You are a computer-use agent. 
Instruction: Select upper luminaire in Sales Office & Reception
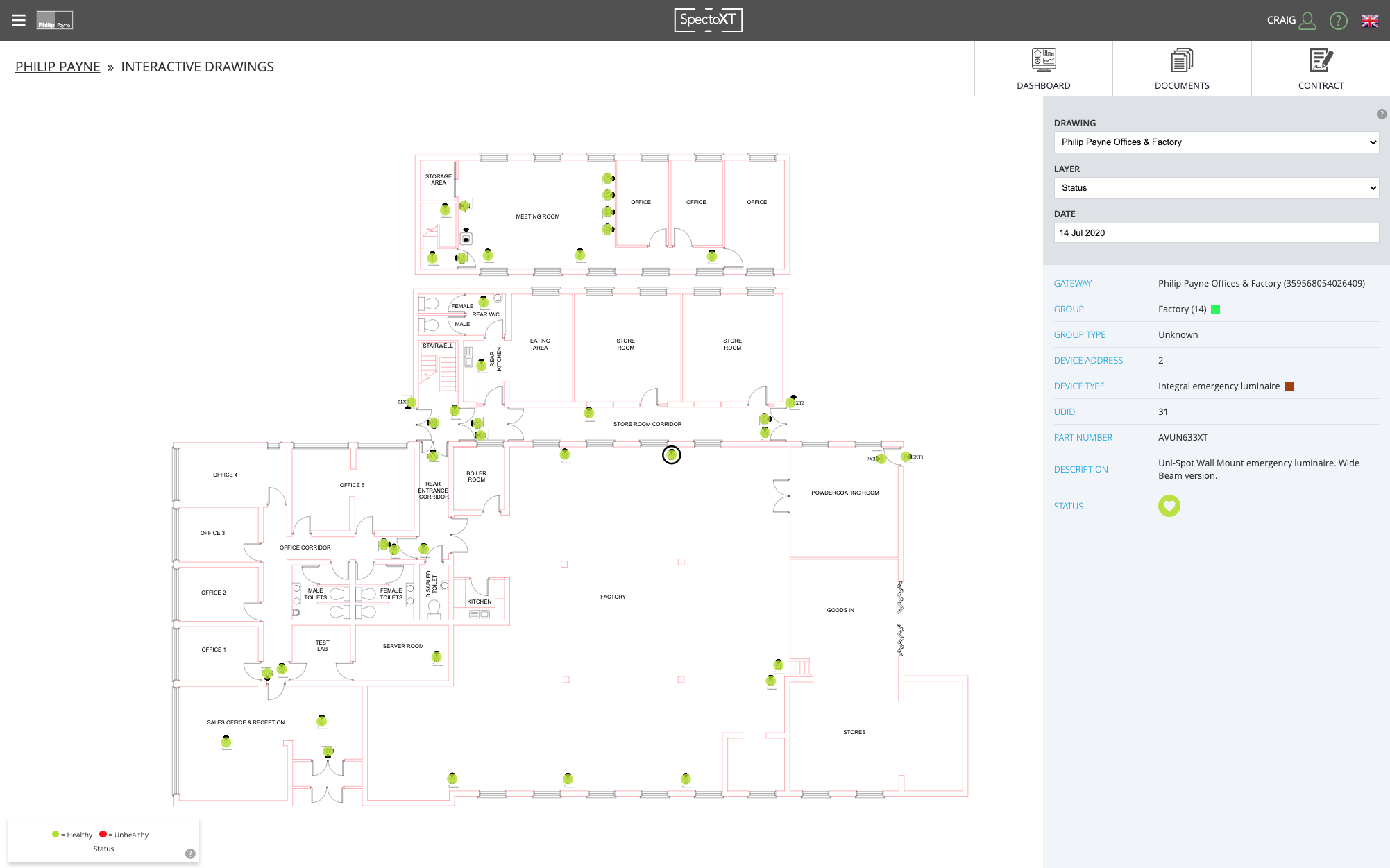pyautogui.click(x=322, y=721)
